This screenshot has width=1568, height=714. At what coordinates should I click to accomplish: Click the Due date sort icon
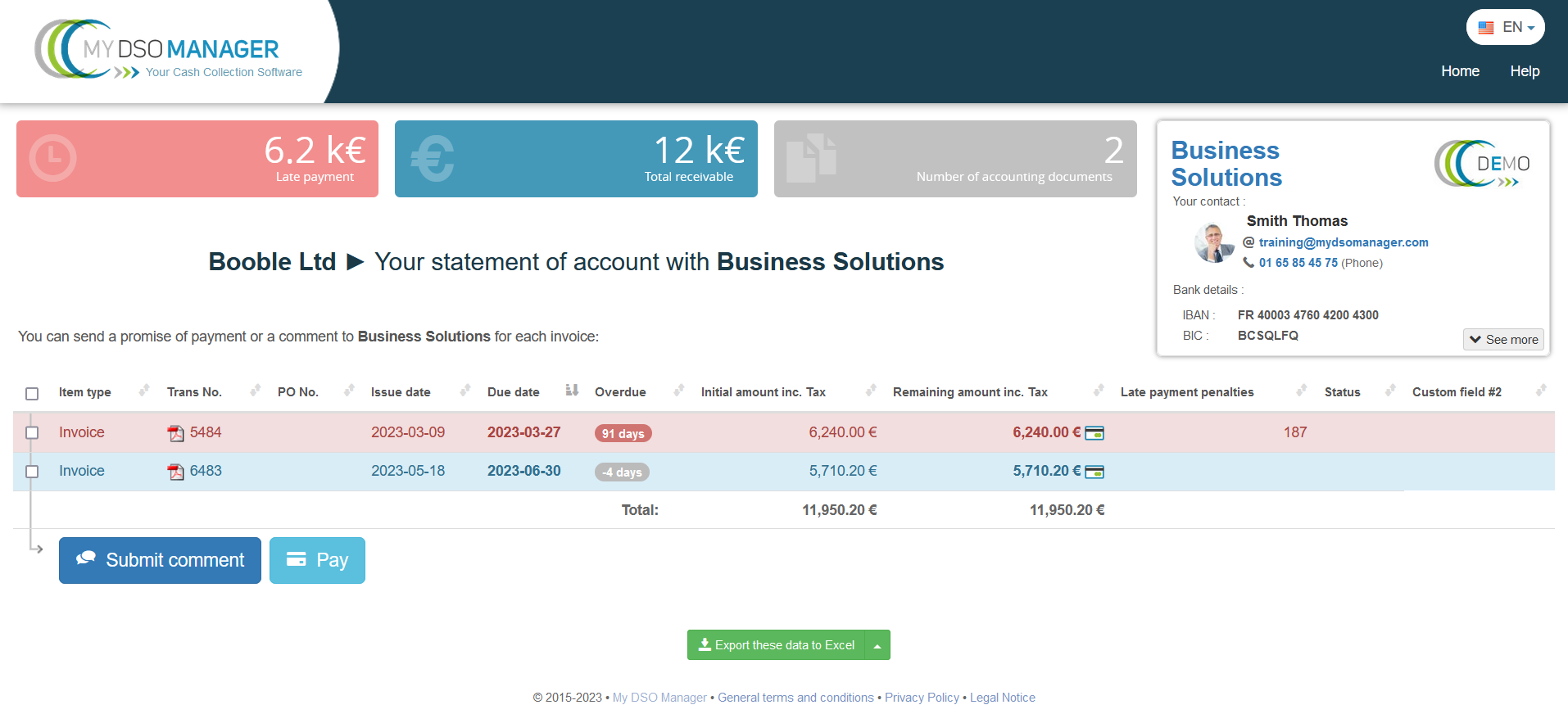pyautogui.click(x=572, y=391)
